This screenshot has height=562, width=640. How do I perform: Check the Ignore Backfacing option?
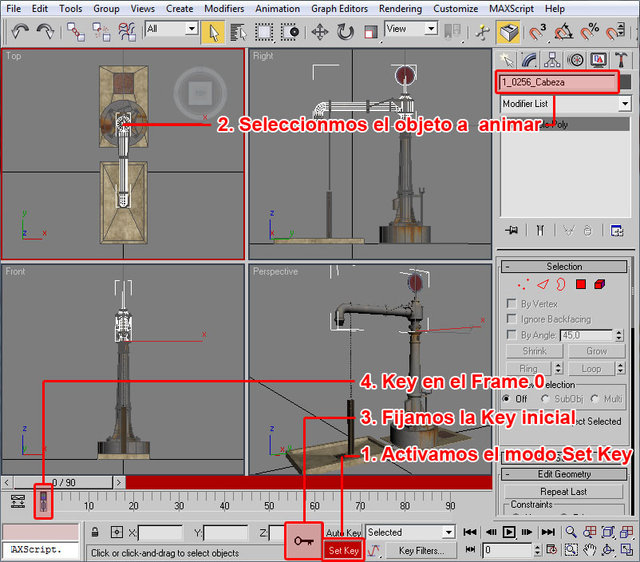(x=513, y=319)
